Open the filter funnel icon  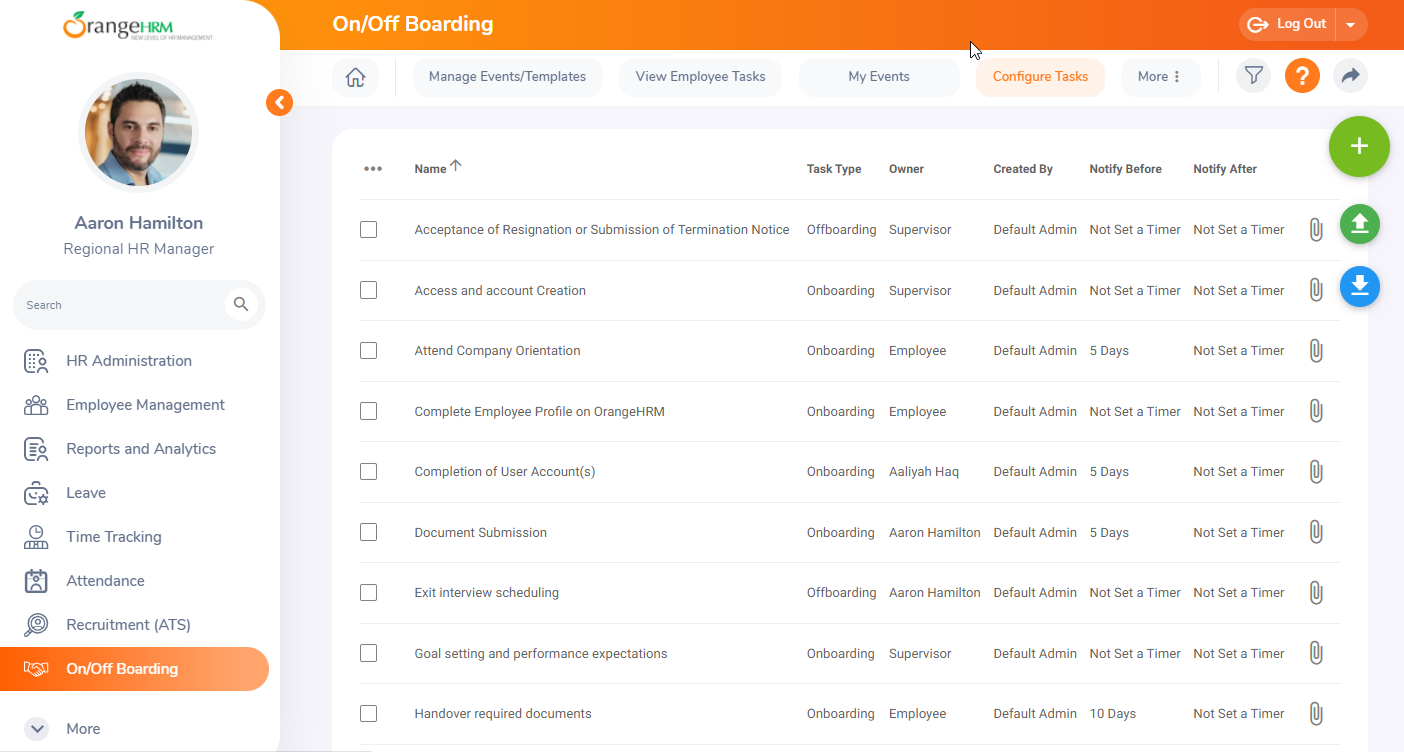pos(1253,76)
